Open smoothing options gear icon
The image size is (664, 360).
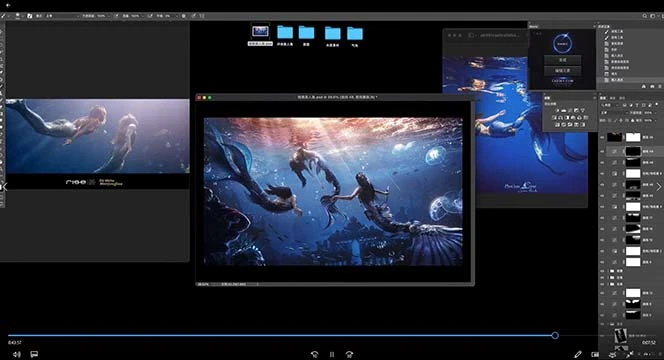pos(184,16)
